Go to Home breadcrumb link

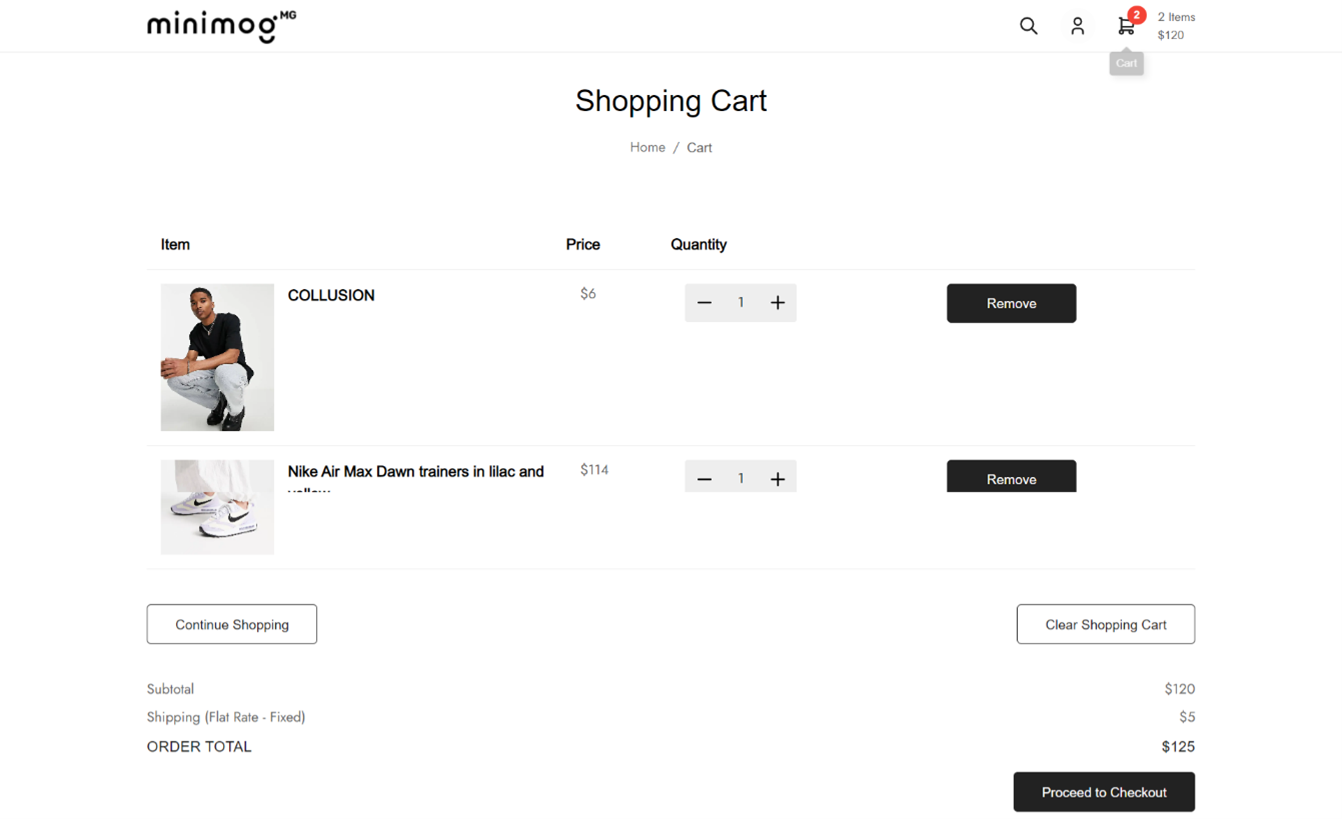click(647, 147)
